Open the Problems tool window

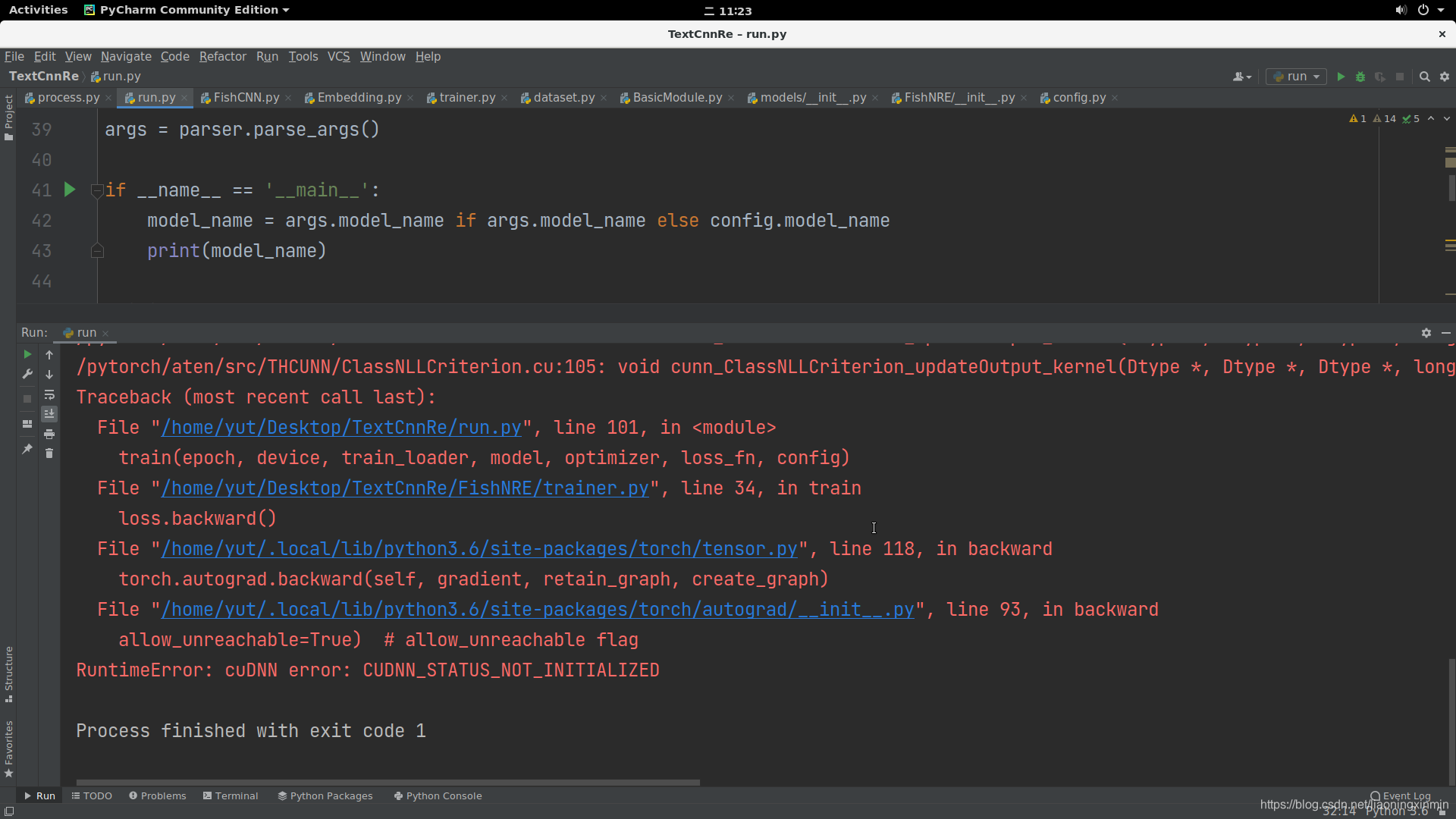coord(157,795)
